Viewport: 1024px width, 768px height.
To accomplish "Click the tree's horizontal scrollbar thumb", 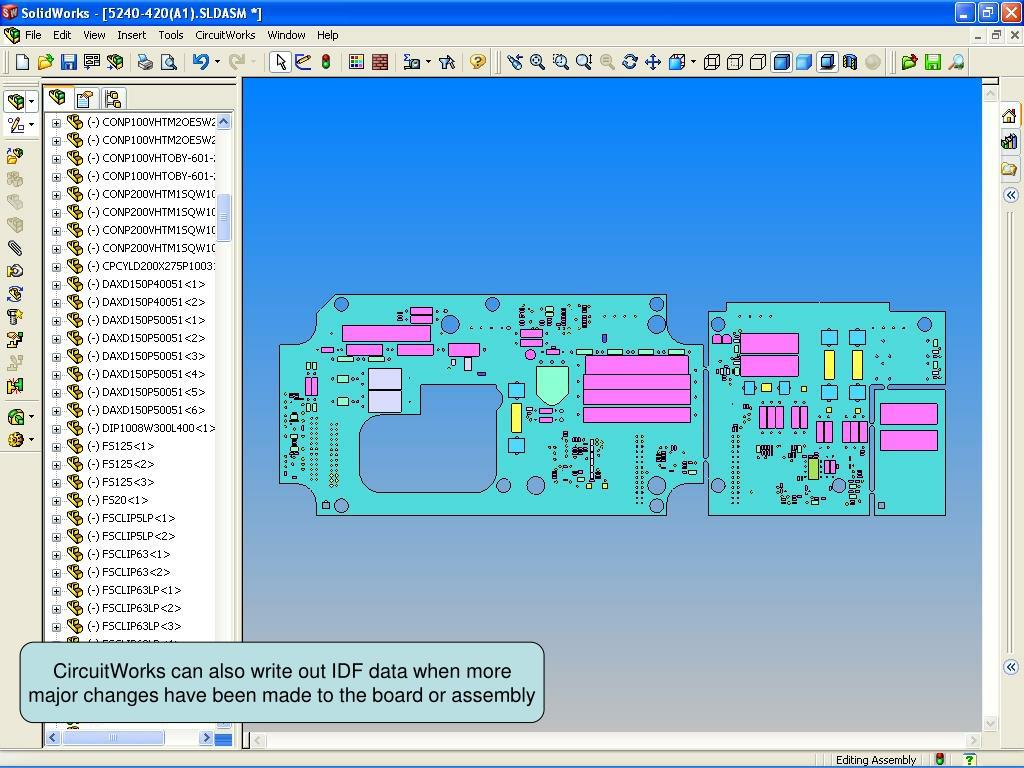I will click(x=113, y=738).
